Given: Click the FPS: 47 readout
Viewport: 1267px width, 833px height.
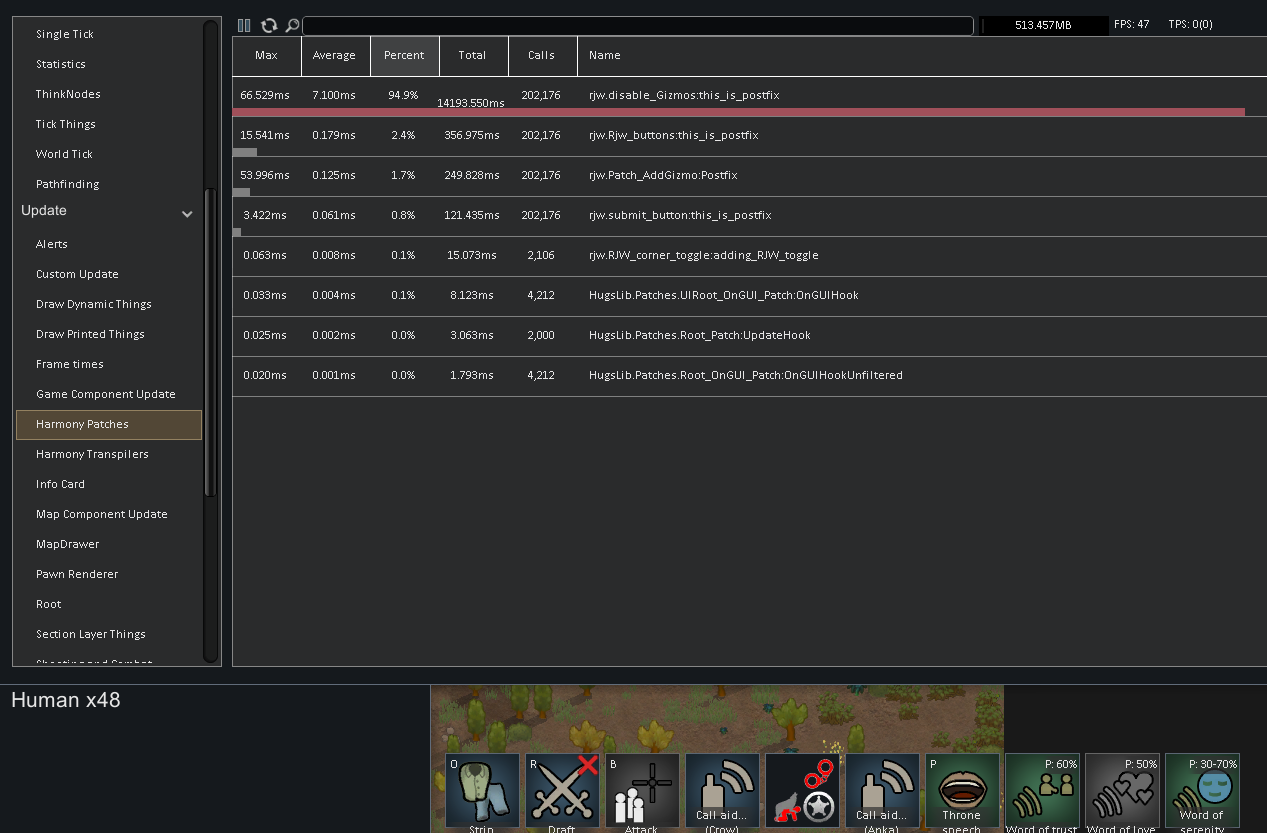Looking at the screenshot, I should click(x=1131, y=24).
